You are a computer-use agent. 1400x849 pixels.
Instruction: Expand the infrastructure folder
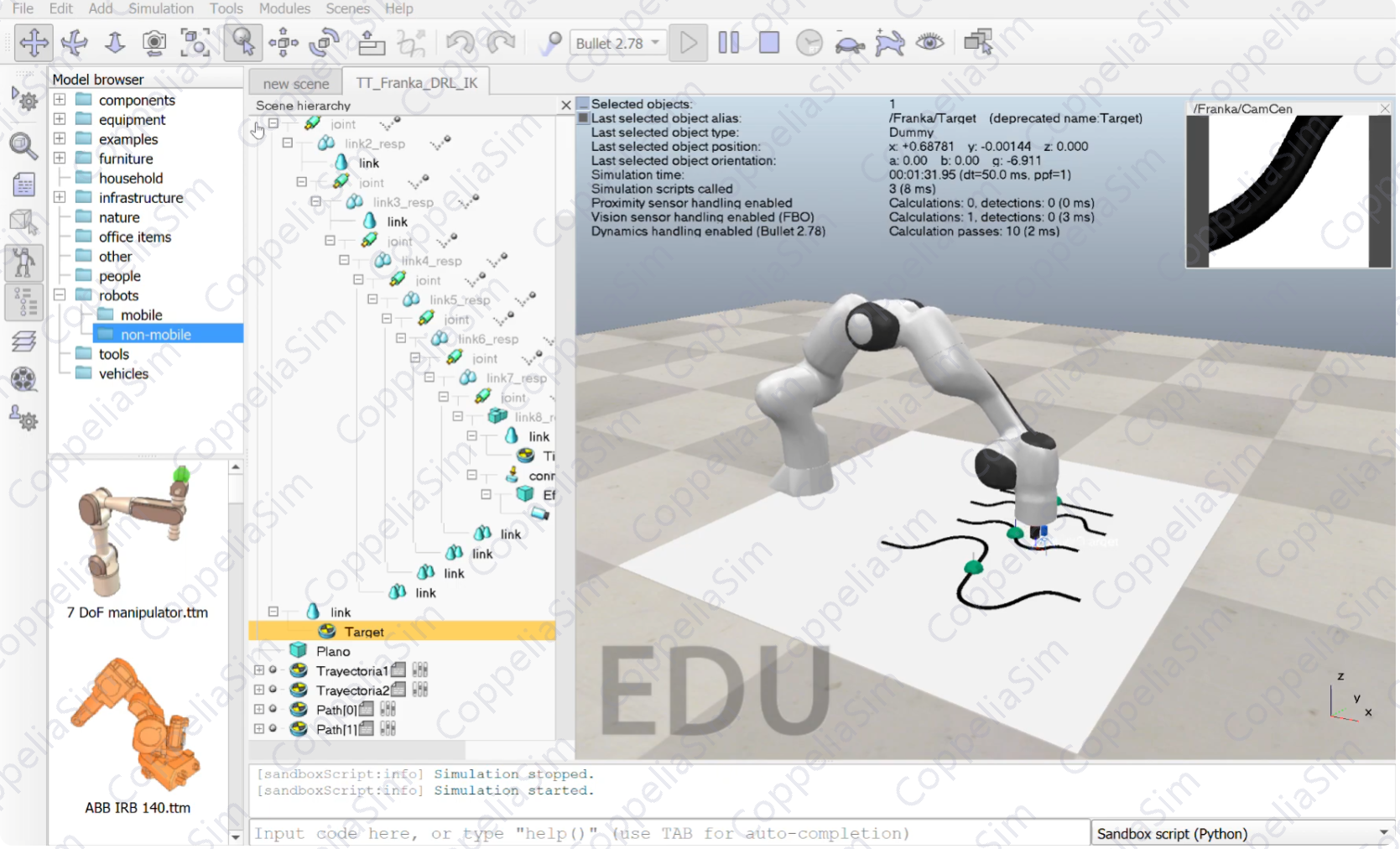point(60,197)
